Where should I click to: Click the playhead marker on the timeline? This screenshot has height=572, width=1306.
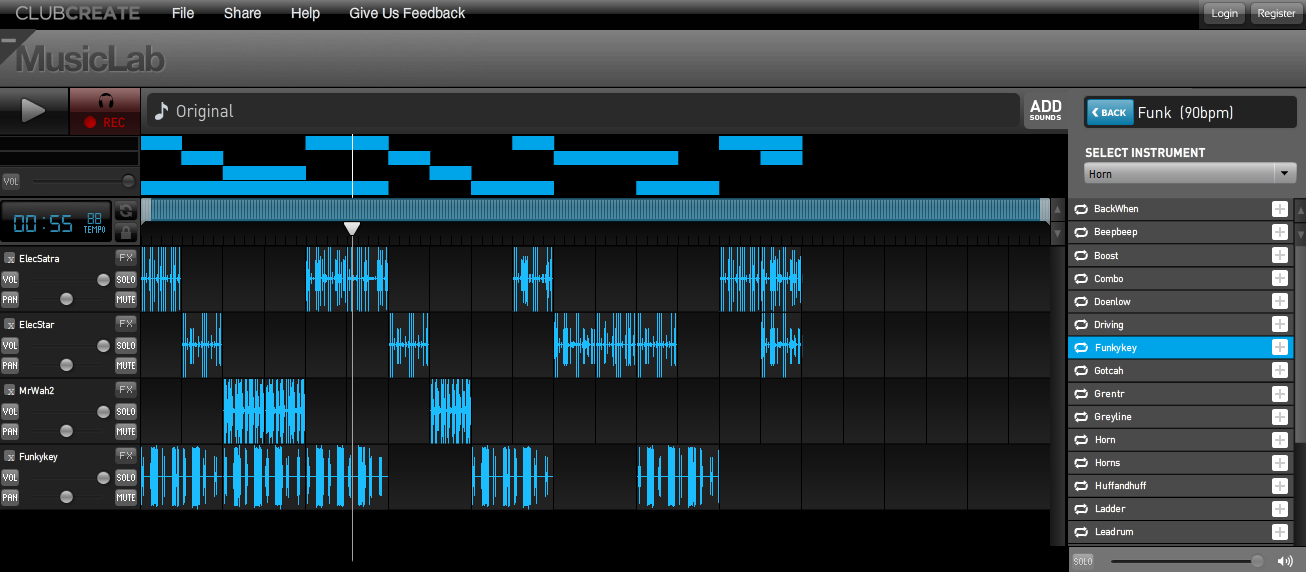pos(352,229)
